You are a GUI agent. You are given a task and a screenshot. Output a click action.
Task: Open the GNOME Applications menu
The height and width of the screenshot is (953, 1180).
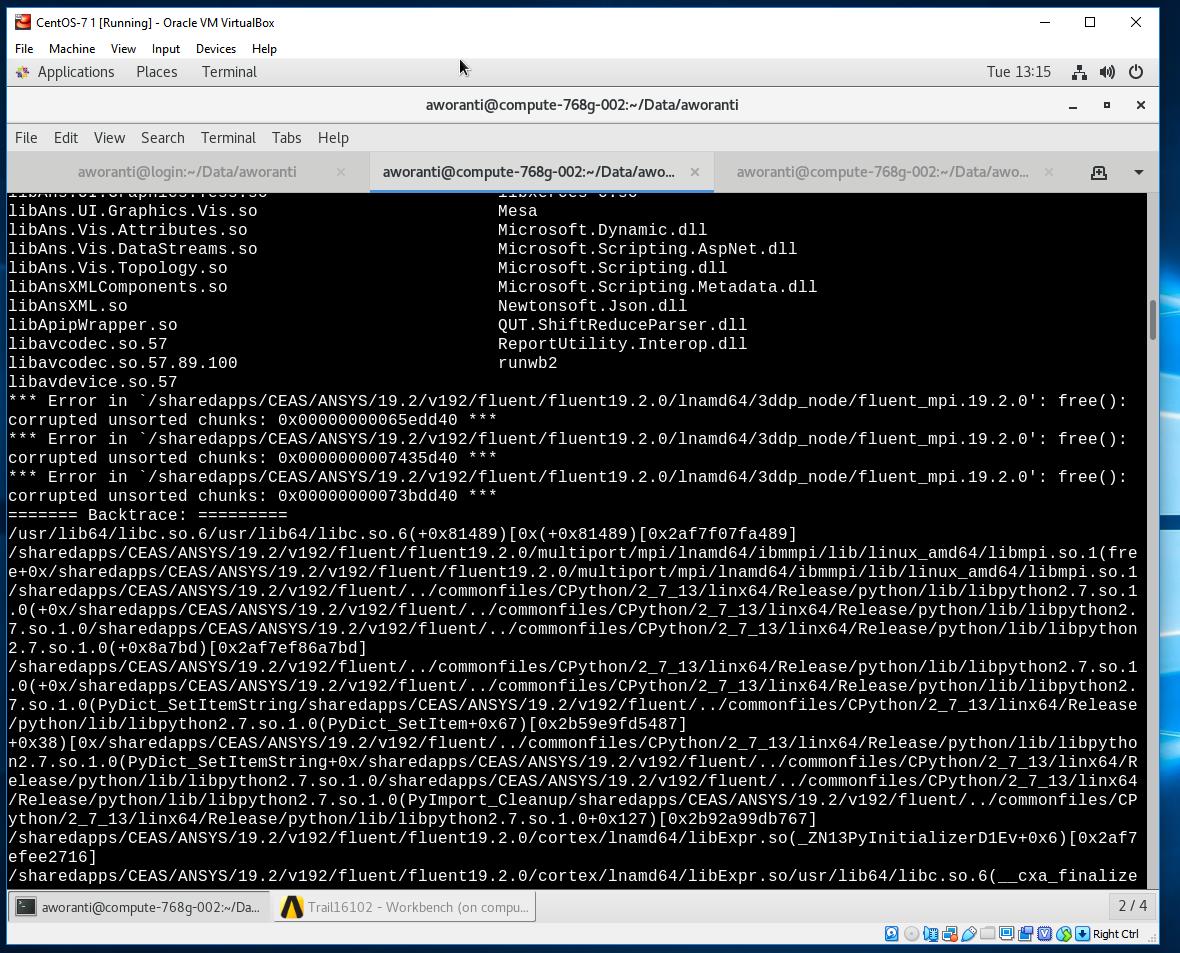(65, 72)
